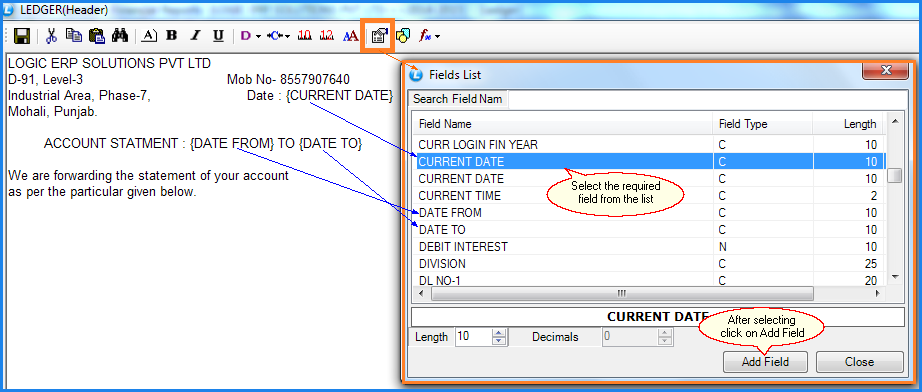Click the Decimals input field
This screenshot has width=922, height=392.
pyautogui.click(x=630, y=337)
